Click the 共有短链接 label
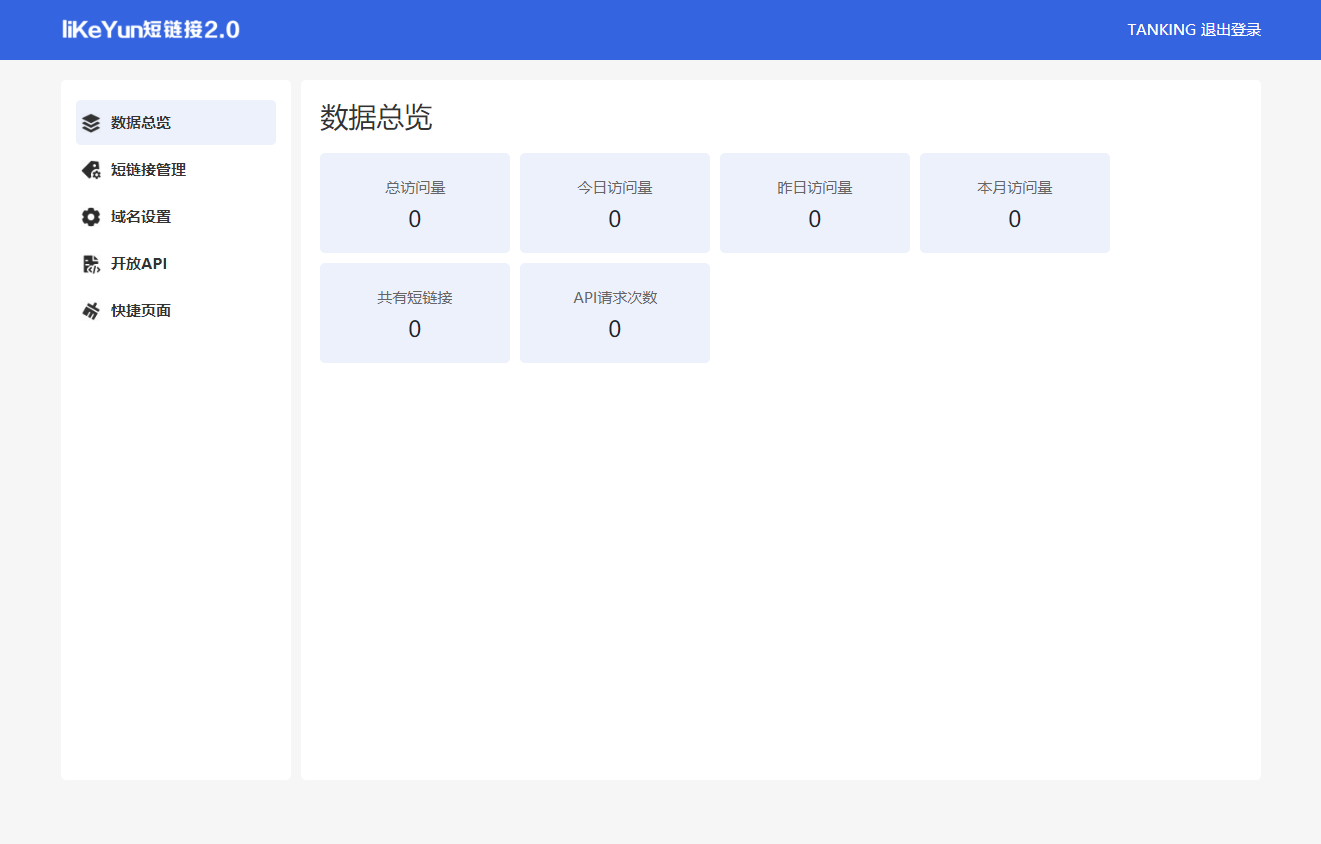 tap(415, 297)
